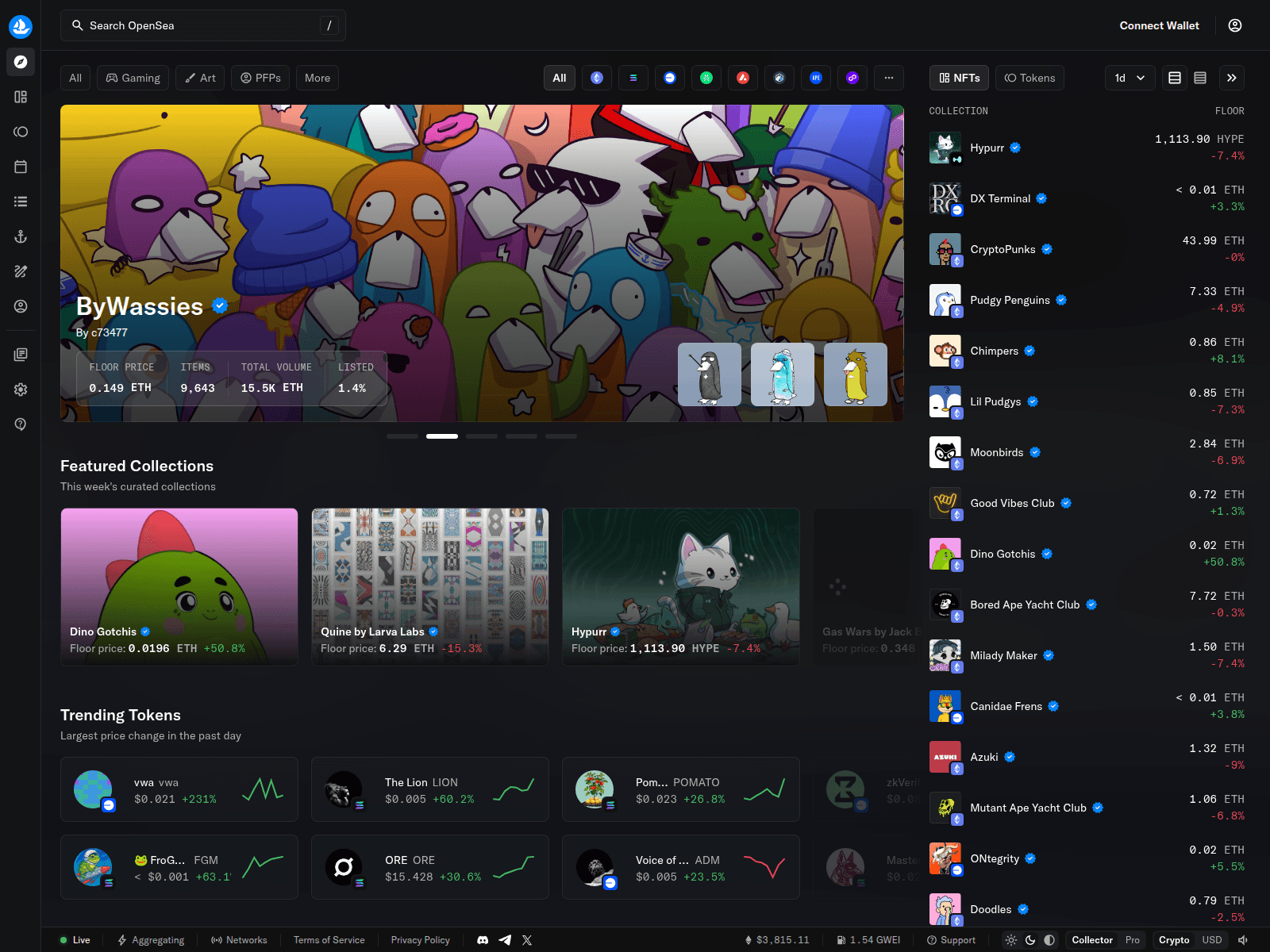This screenshot has height=952, width=1270.
Task: Select the NFTs tab in side panel
Action: 960,78
